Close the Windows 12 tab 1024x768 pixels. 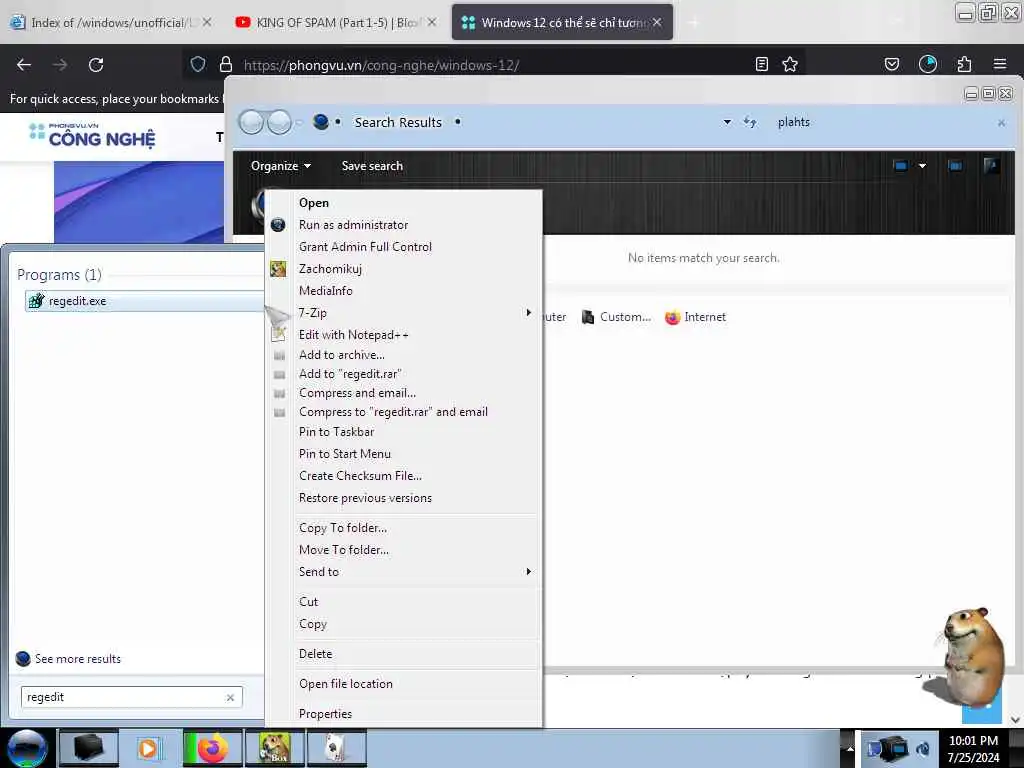coord(657,22)
